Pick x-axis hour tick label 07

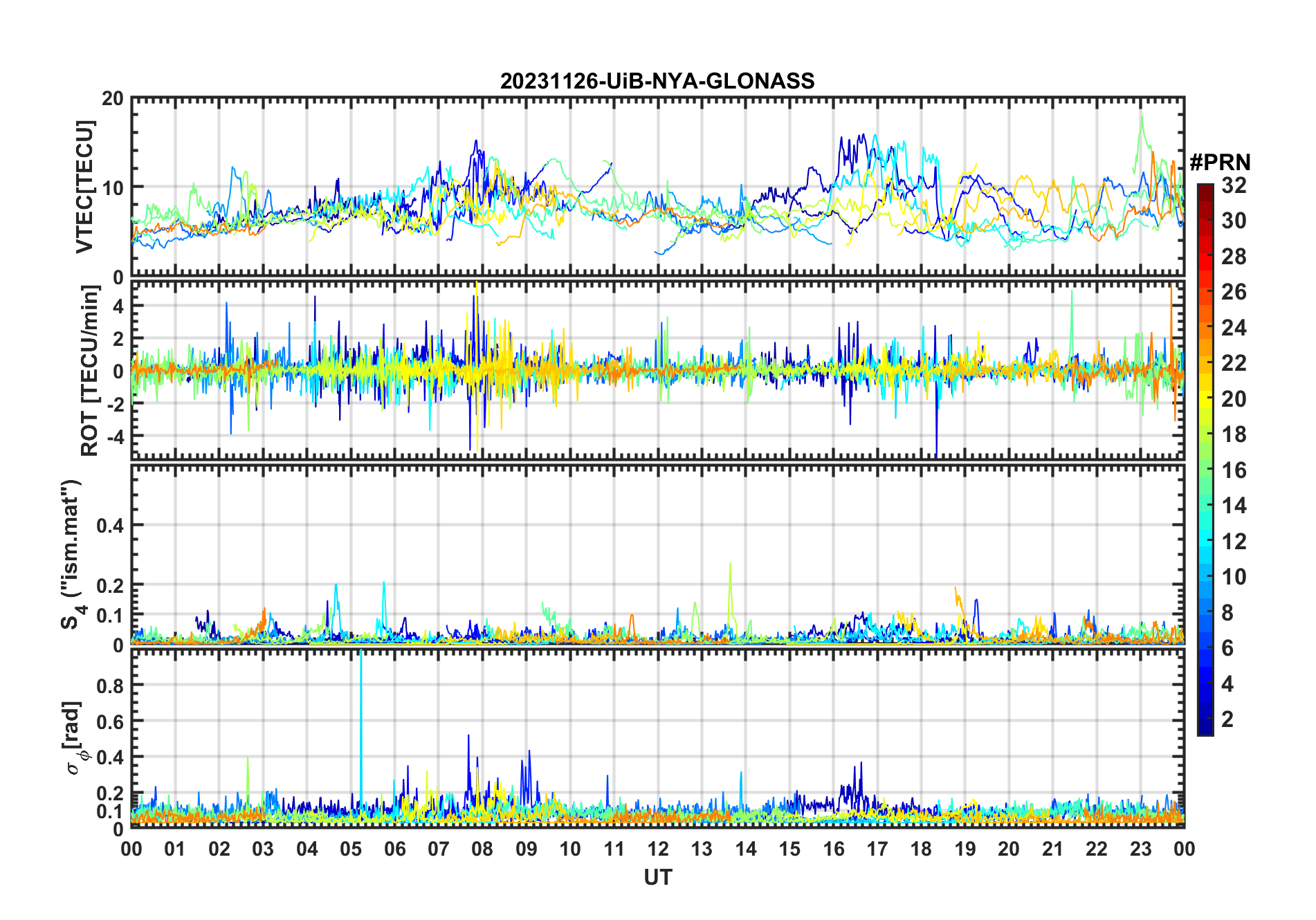(439, 849)
